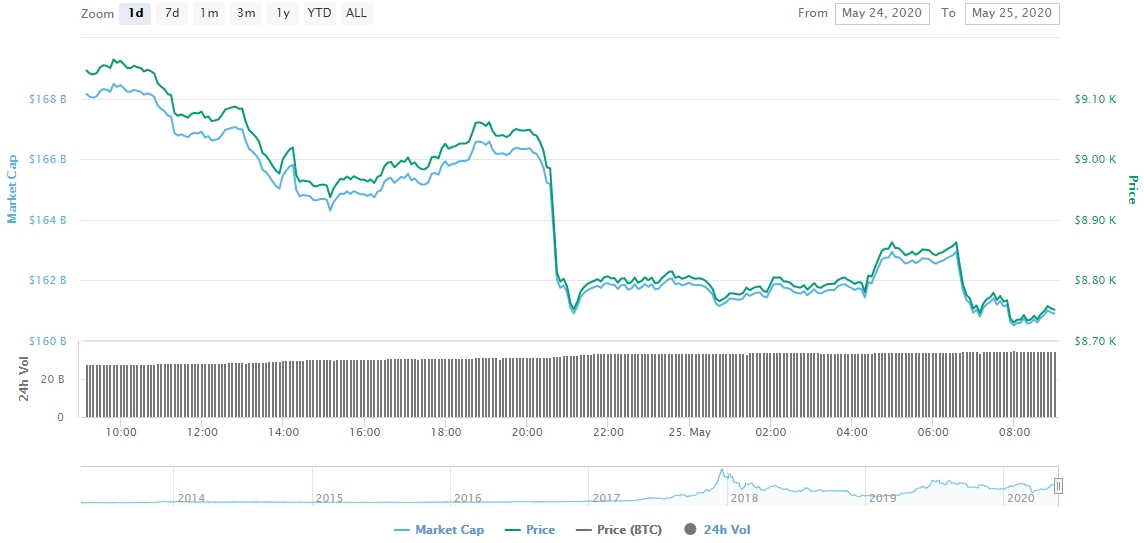The height and width of the screenshot is (543, 1144).
Task: Click the Market Cap axis title
Action: (x=12, y=188)
